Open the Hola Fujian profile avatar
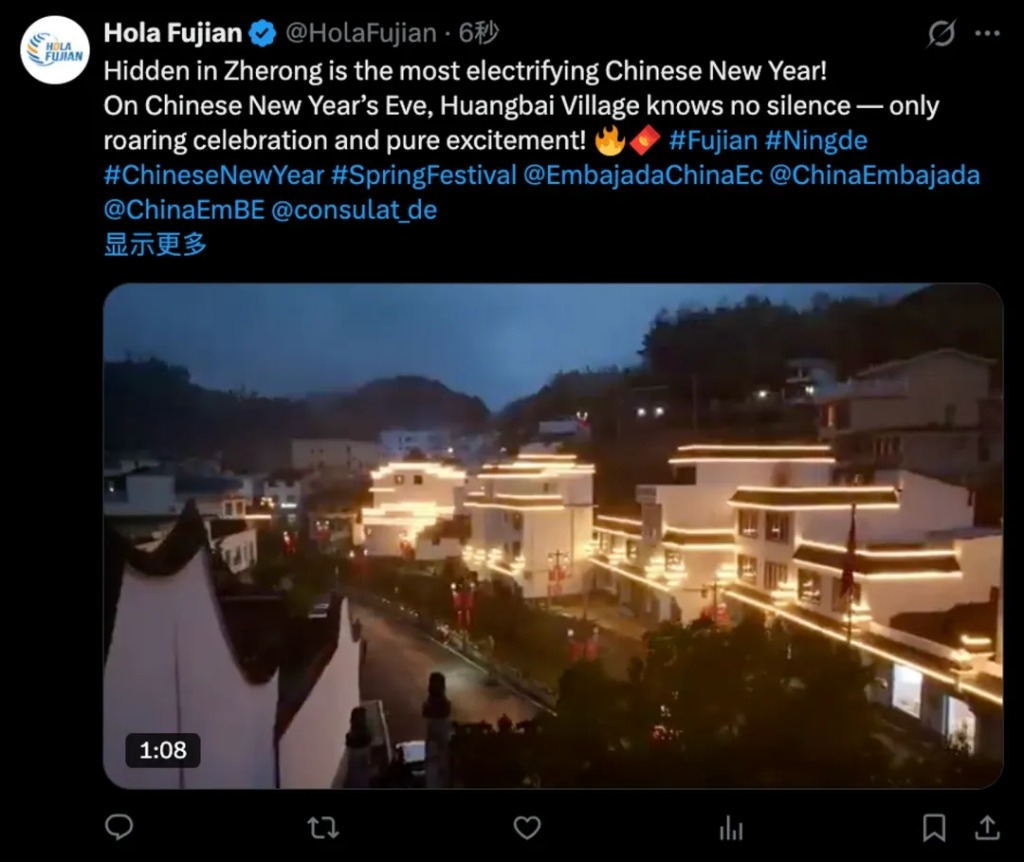1024x862 pixels. 55,50
